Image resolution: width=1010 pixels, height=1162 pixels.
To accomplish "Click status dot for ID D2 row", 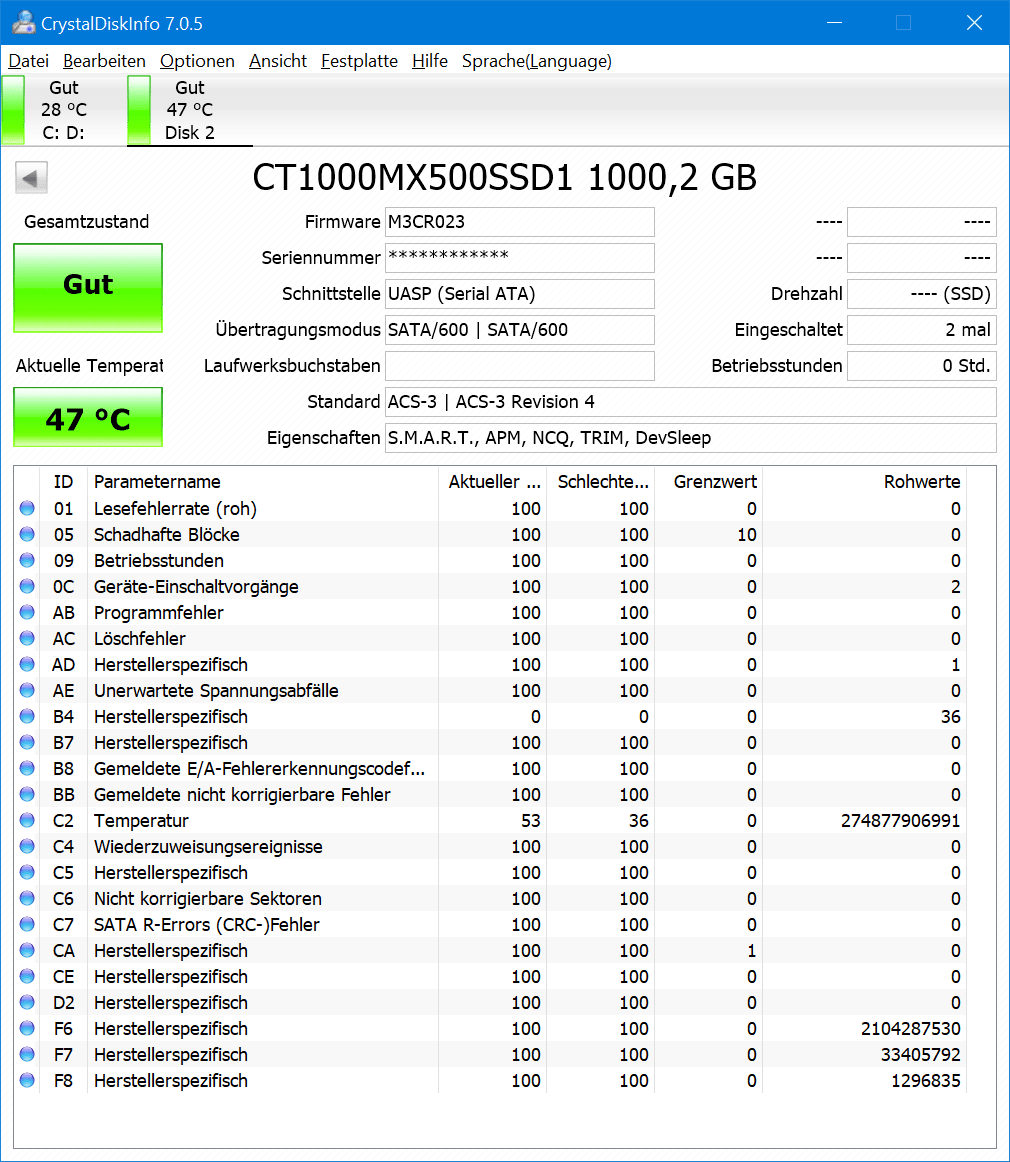I will [x=27, y=1002].
